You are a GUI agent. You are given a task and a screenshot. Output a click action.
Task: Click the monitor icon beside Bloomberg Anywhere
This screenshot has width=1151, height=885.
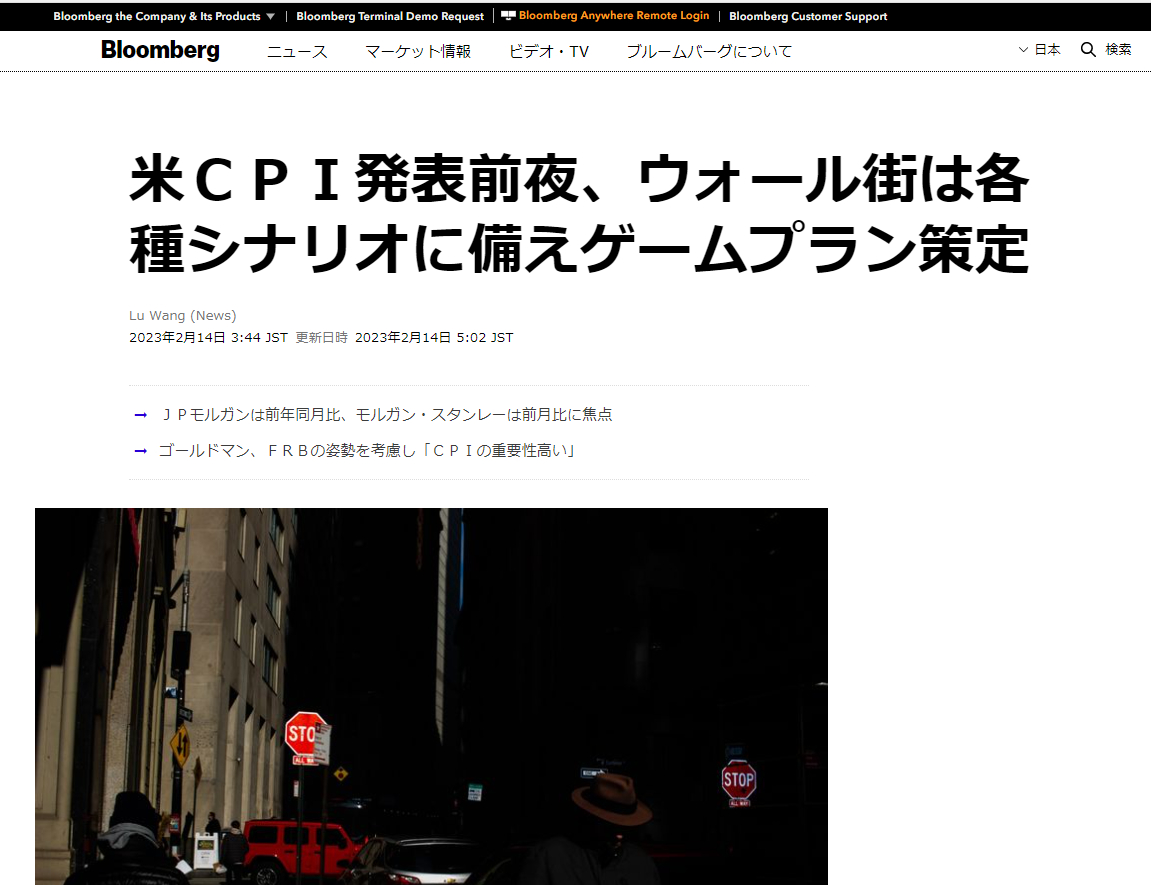(508, 15)
